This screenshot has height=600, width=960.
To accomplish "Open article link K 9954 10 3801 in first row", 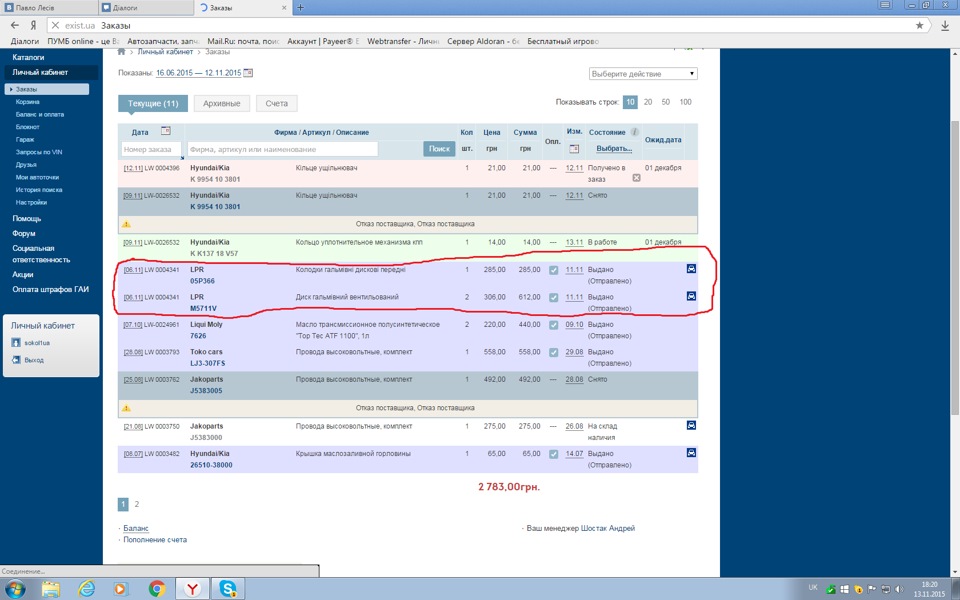I will (215, 179).
